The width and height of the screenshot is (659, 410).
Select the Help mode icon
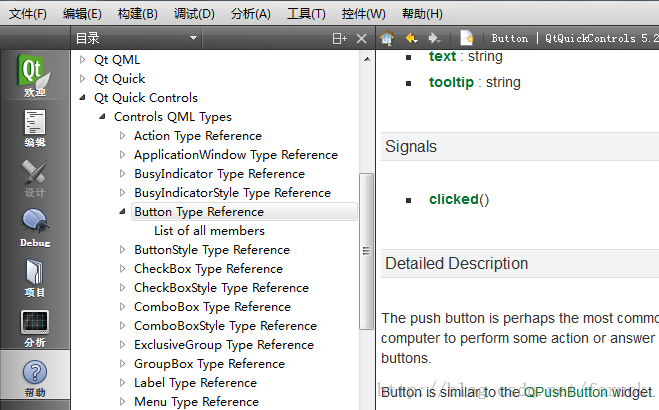[35, 378]
